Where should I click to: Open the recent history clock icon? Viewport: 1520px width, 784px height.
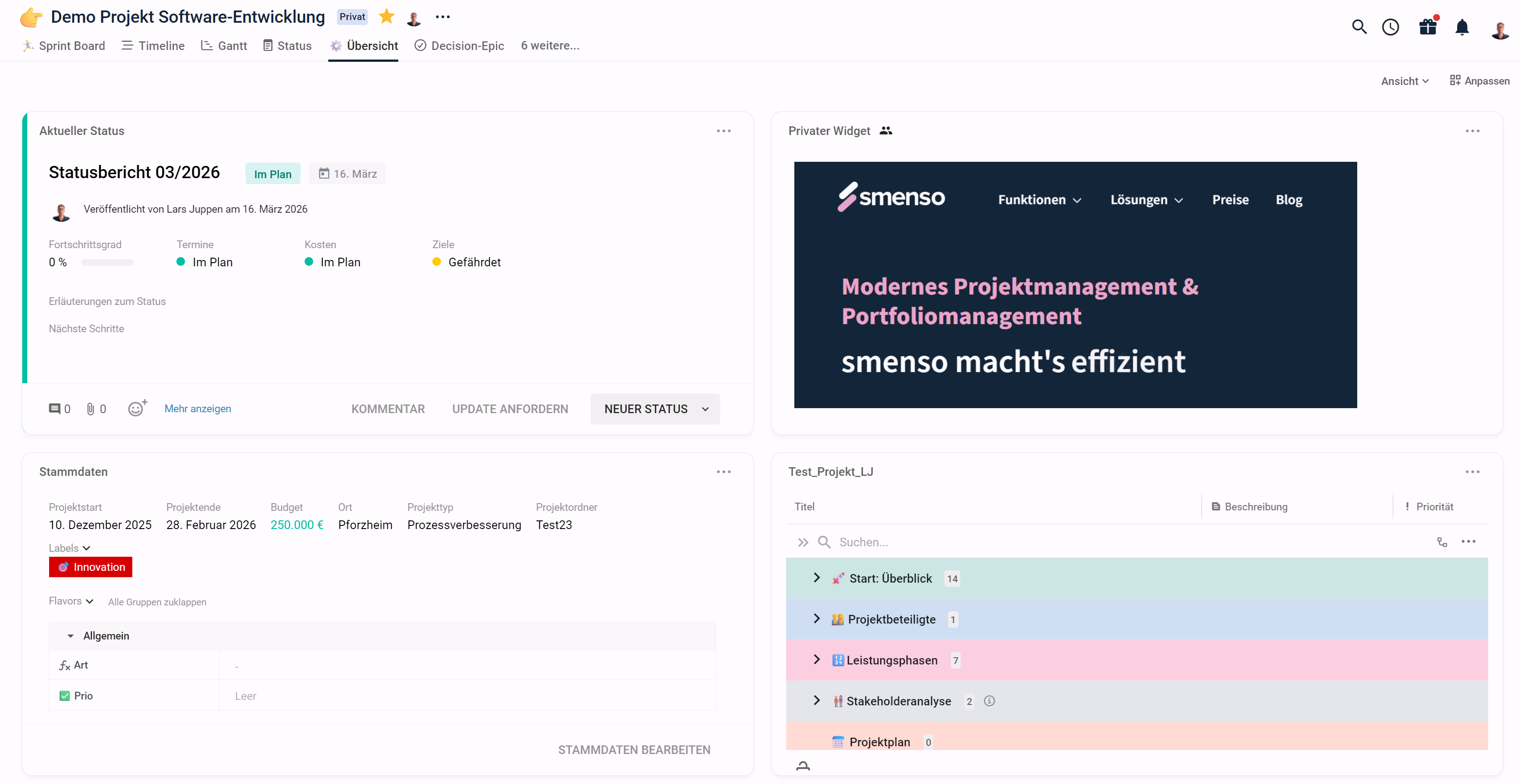click(x=1391, y=27)
